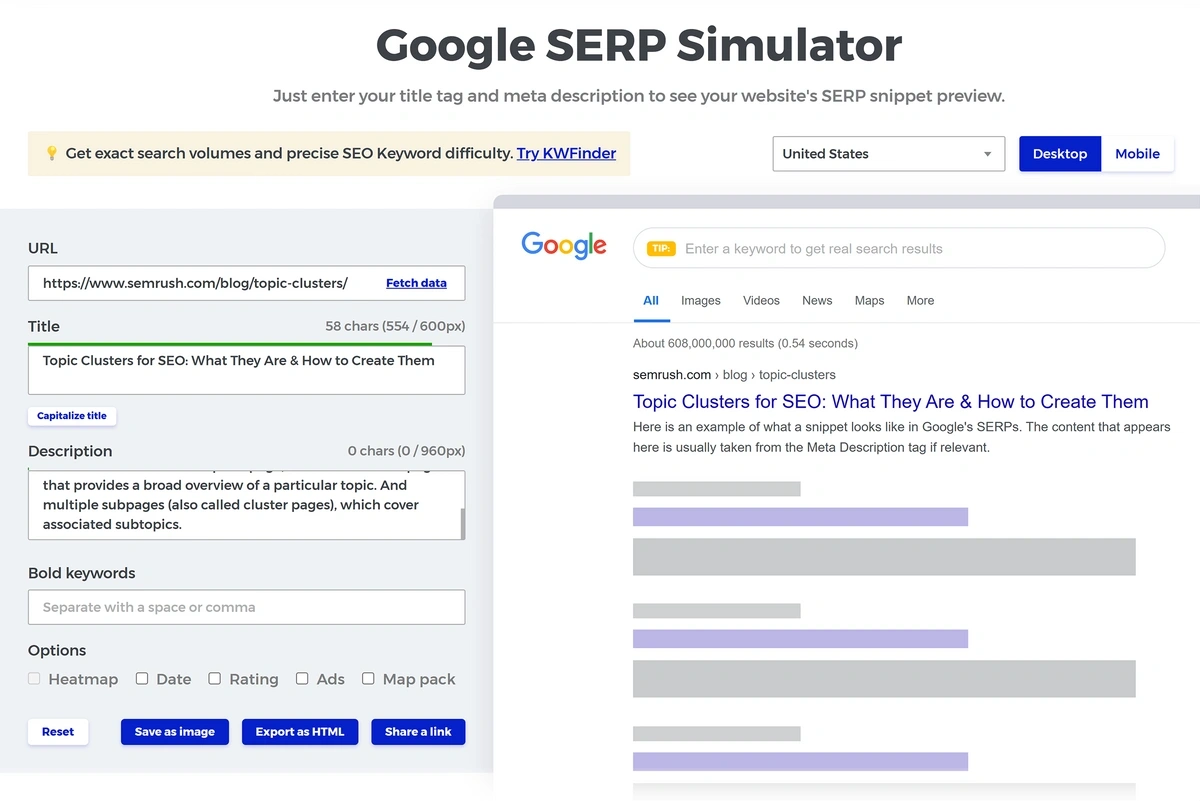
Task: Enable the Ads checkbox
Action: tap(302, 678)
